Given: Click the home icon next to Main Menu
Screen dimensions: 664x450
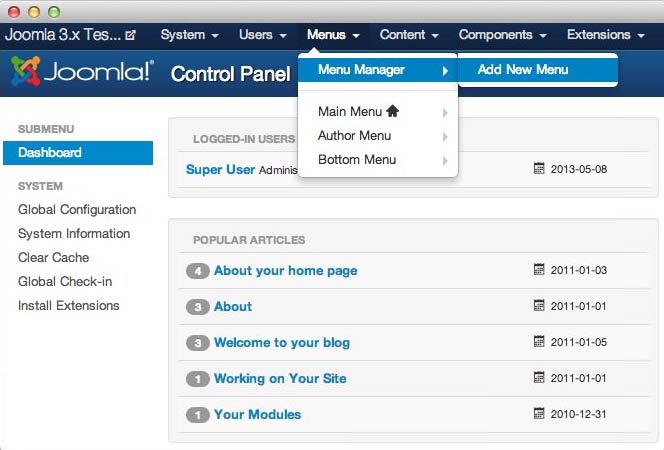Looking at the screenshot, I should click(392, 111).
